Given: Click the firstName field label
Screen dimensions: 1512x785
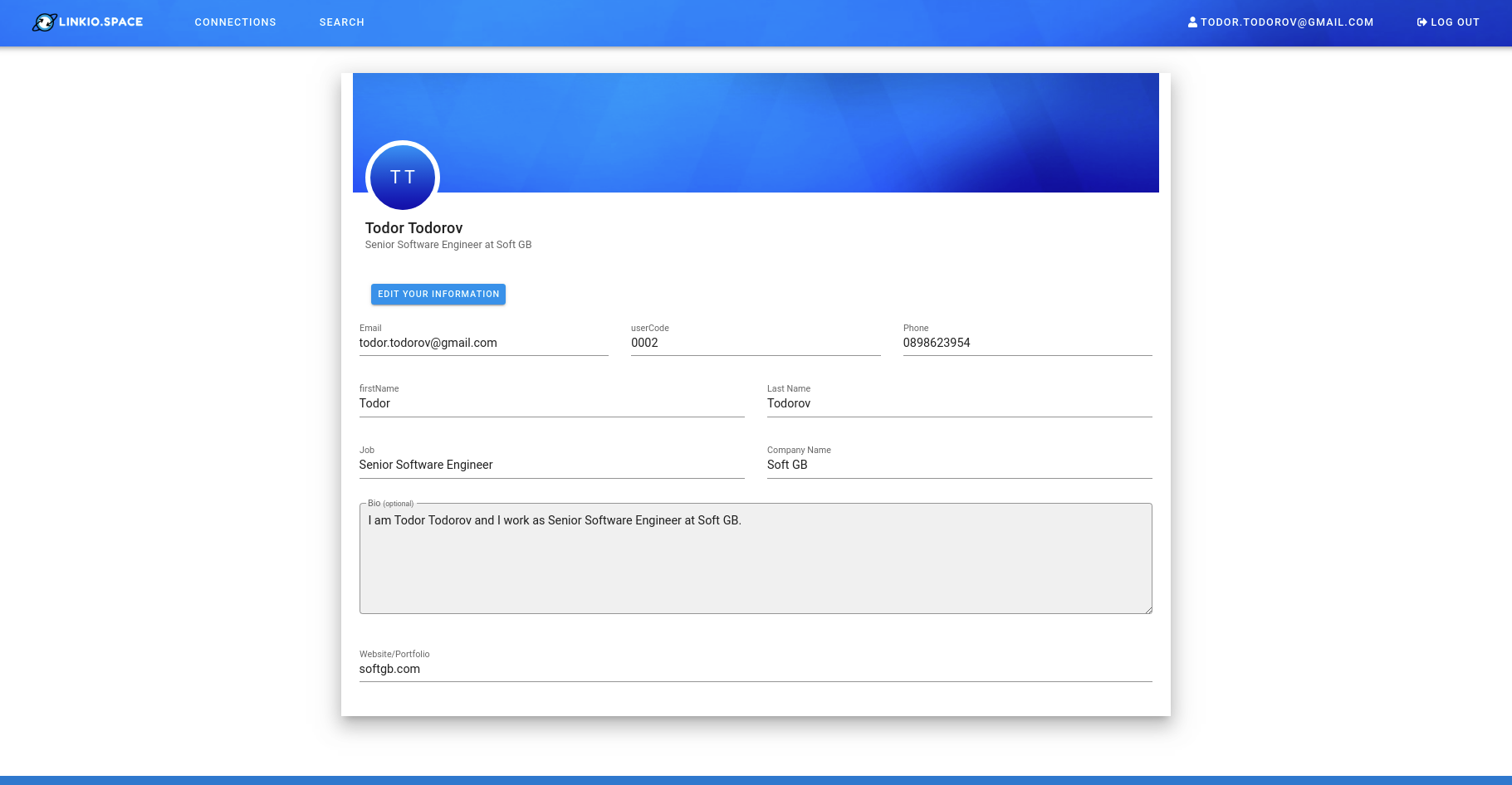Looking at the screenshot, I should pos(379,388).
